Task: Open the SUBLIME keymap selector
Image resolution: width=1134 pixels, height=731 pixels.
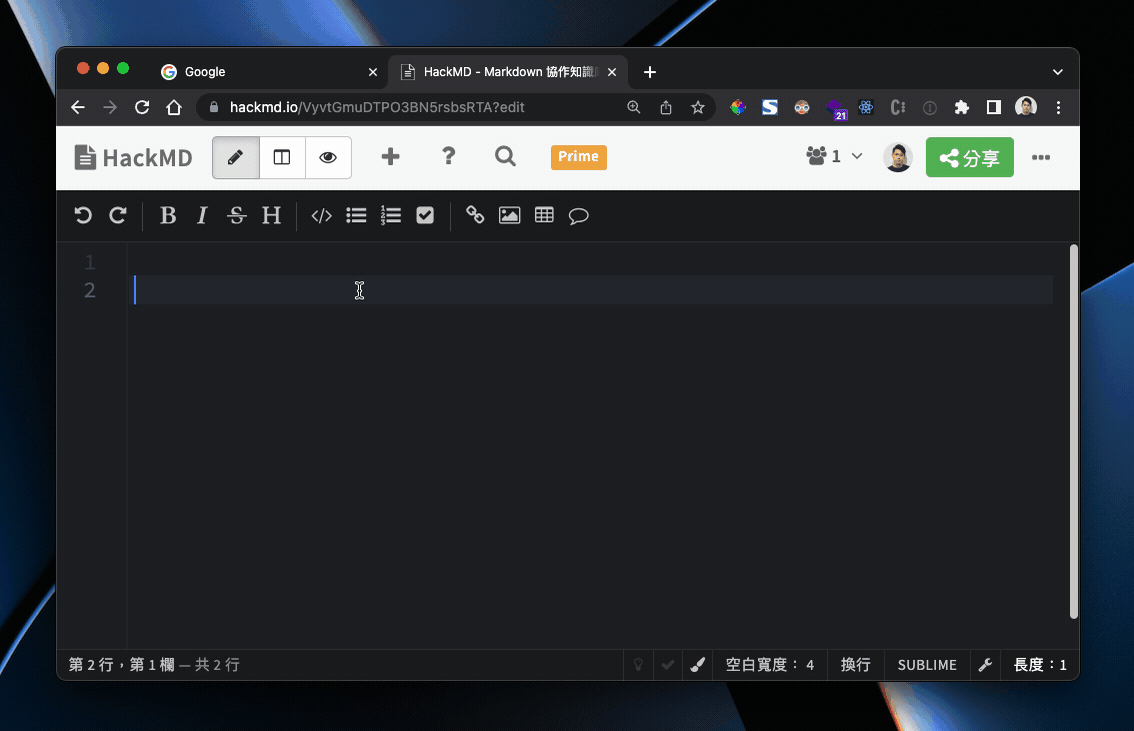Action: 926,665
